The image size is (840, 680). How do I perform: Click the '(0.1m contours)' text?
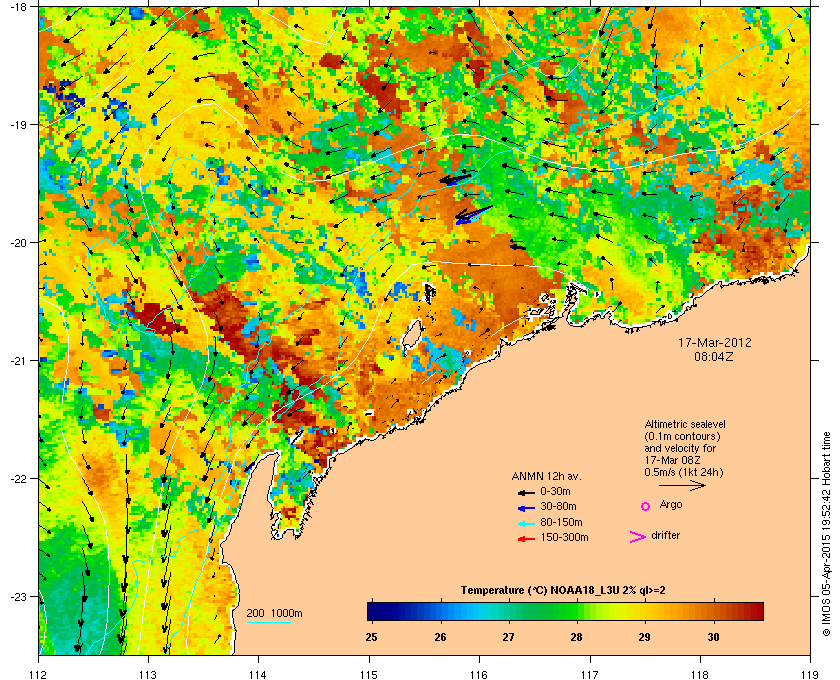682,436
